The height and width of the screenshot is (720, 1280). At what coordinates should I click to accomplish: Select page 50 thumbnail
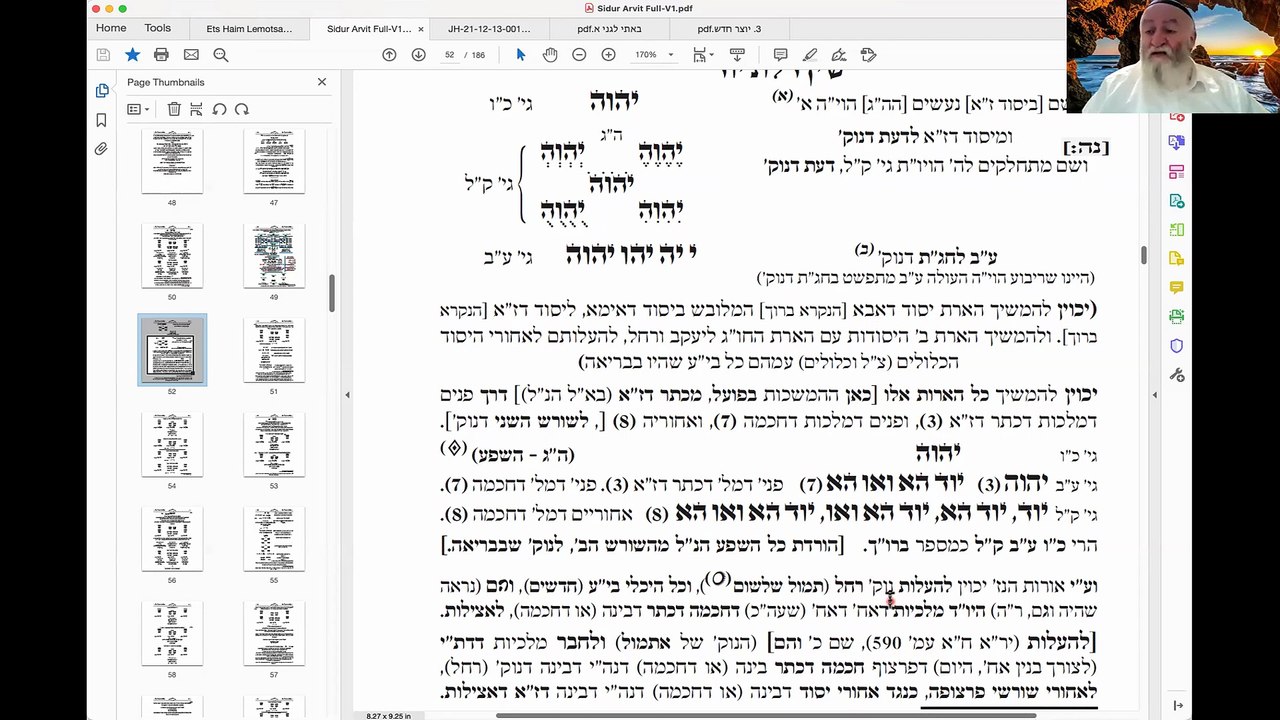click(172, 256)
